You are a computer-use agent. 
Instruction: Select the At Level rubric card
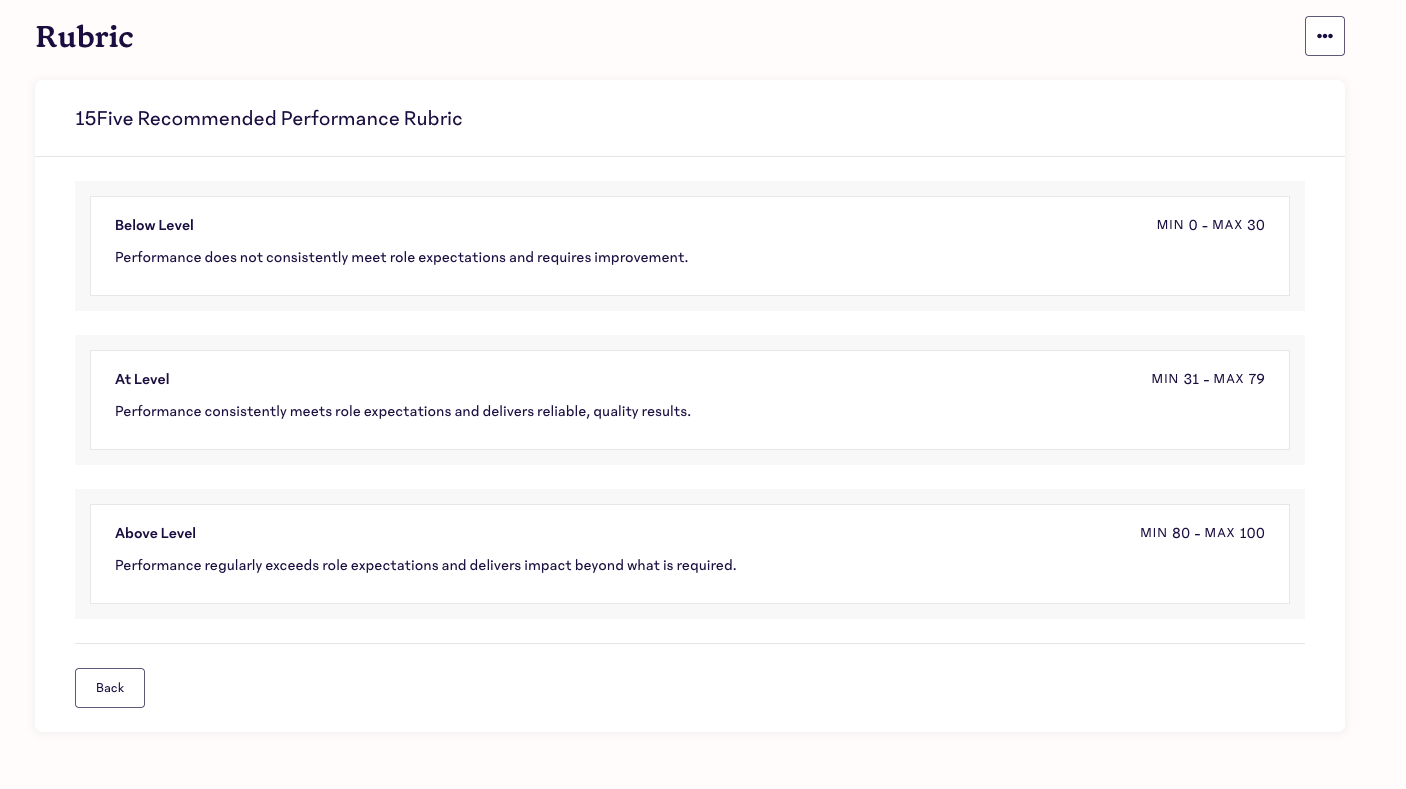pos(690,400)
